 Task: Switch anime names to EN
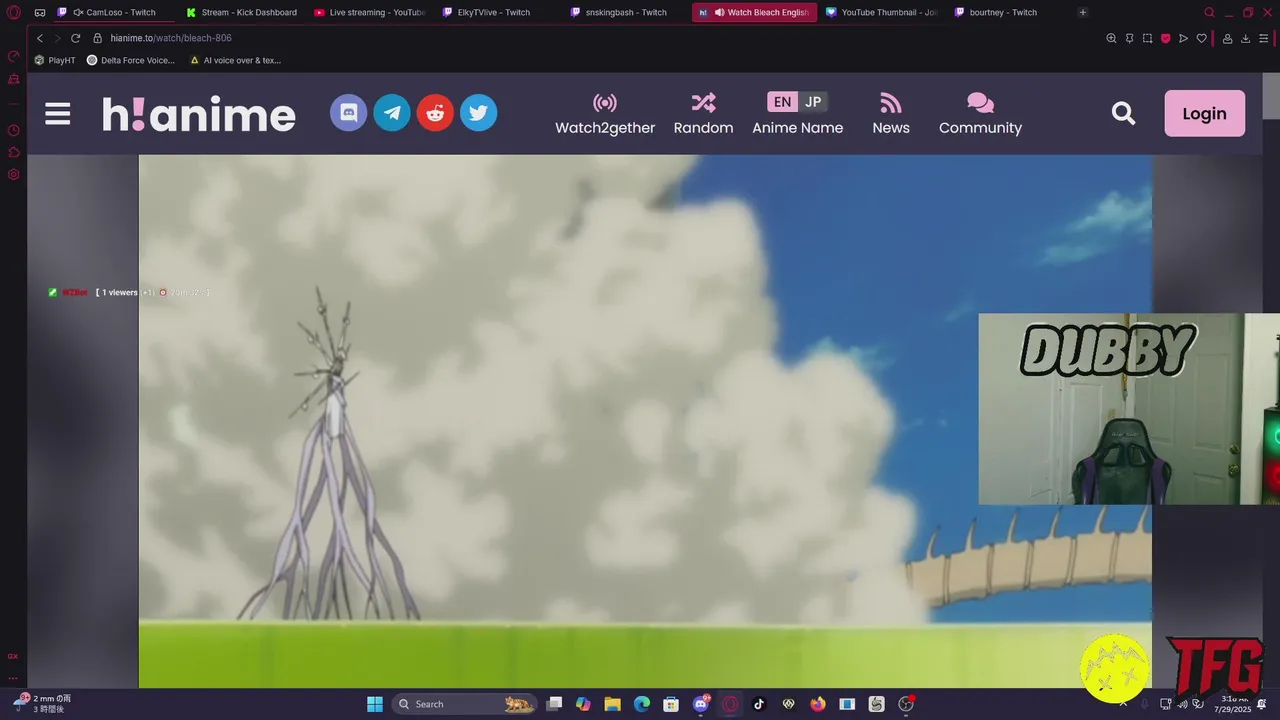coord(782,102)
